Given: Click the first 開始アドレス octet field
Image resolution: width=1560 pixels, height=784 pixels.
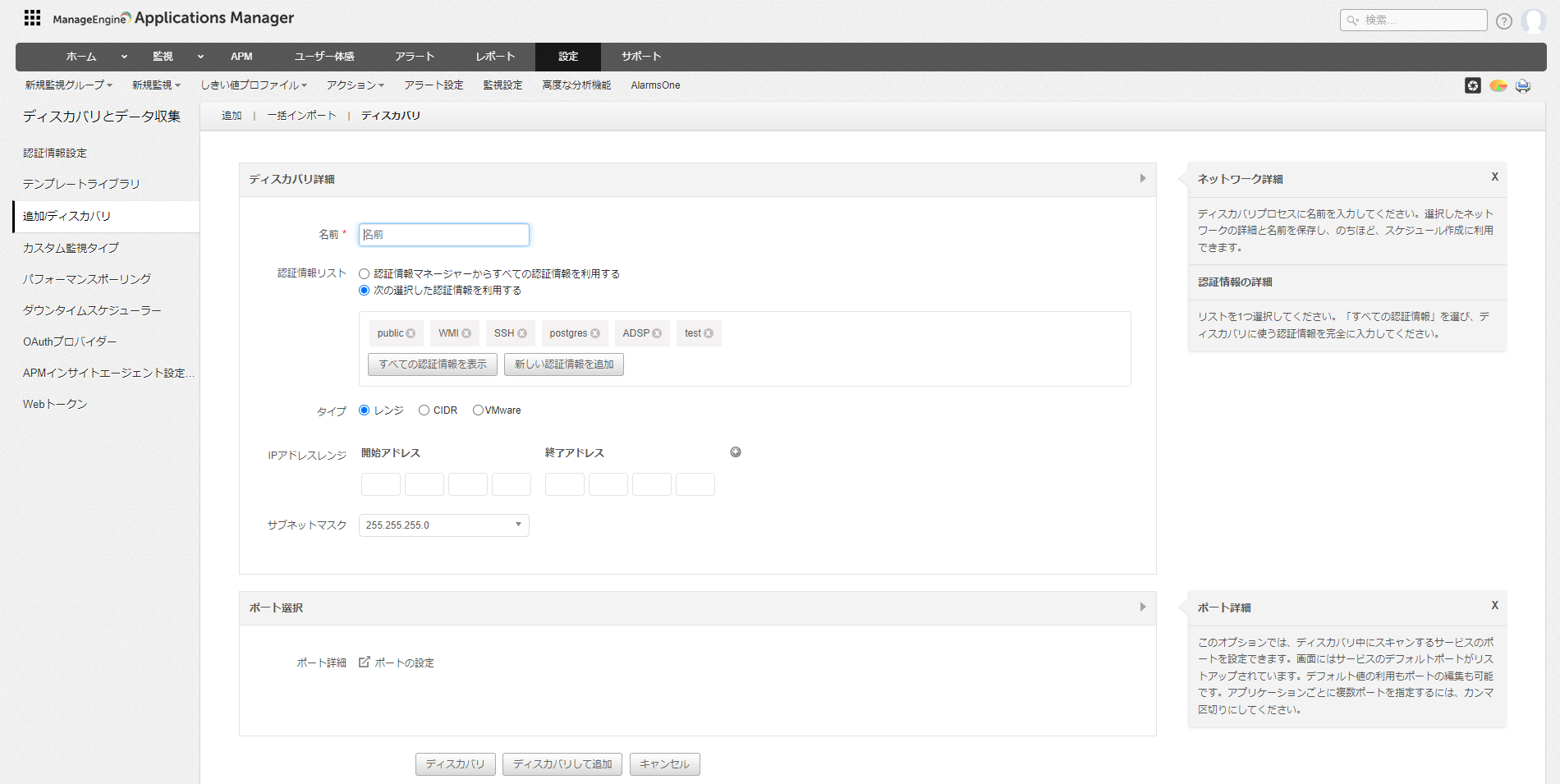Looking at the screenshot, I should (x=381, y=484).
